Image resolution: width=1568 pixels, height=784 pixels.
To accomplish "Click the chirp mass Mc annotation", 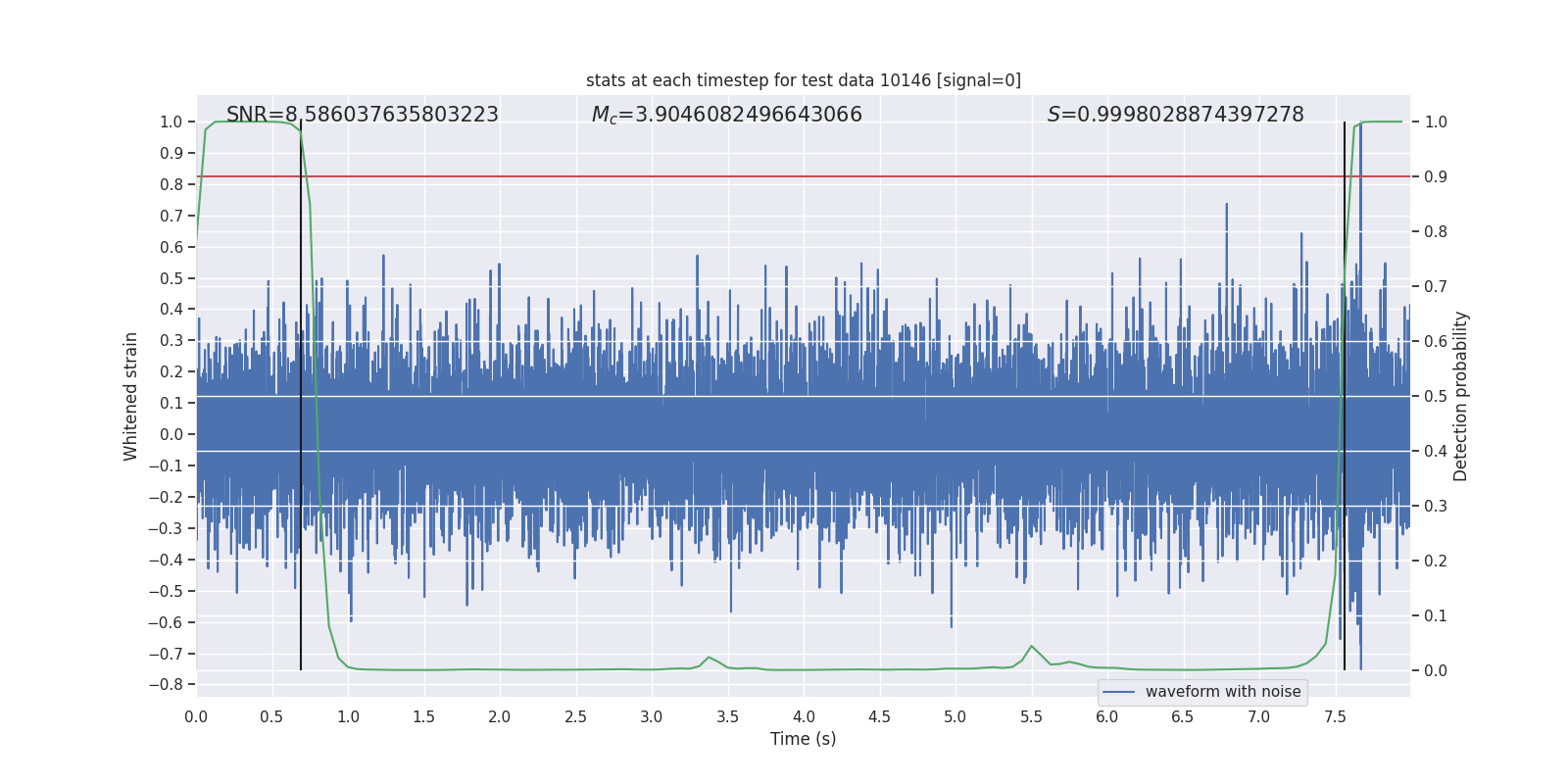I will [726, 115].
